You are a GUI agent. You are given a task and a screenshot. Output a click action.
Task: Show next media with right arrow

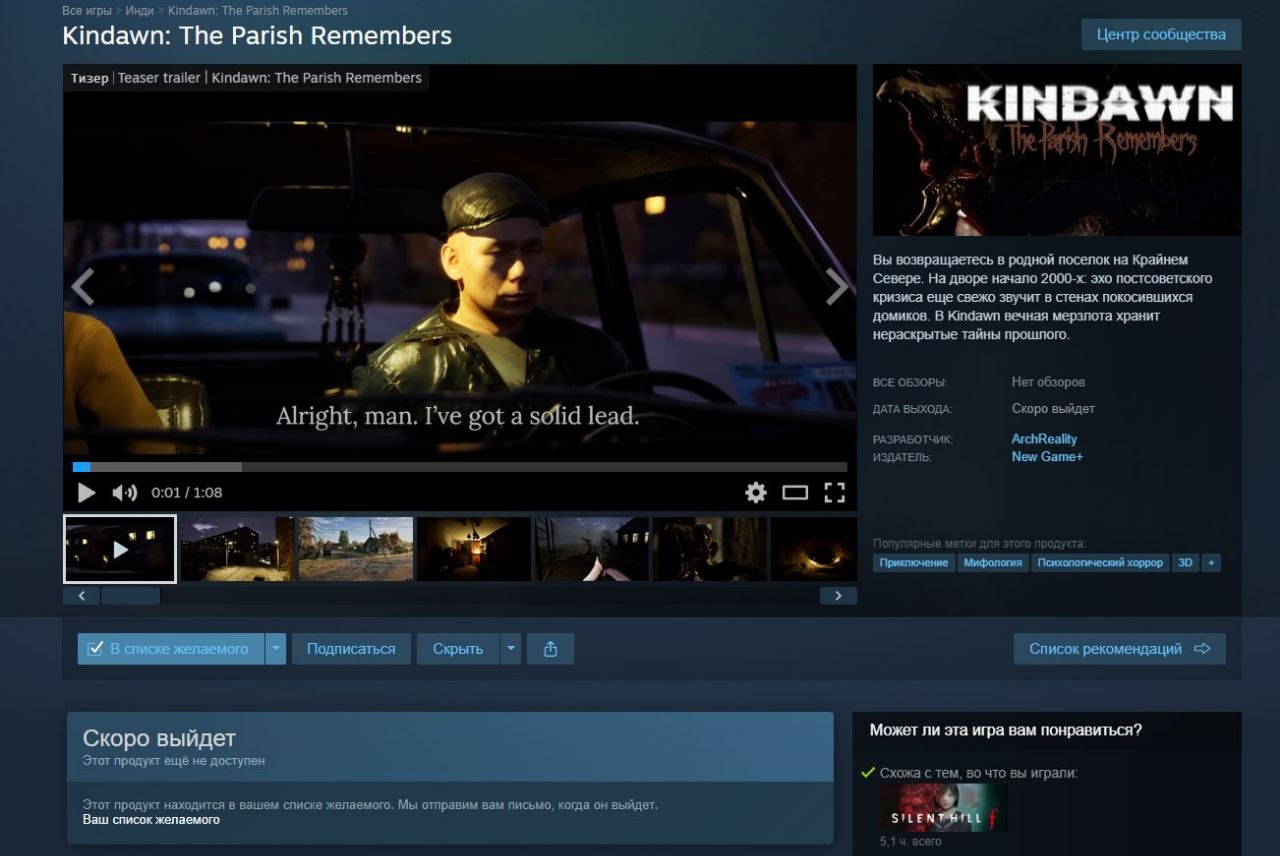click(x=837, y=287)
